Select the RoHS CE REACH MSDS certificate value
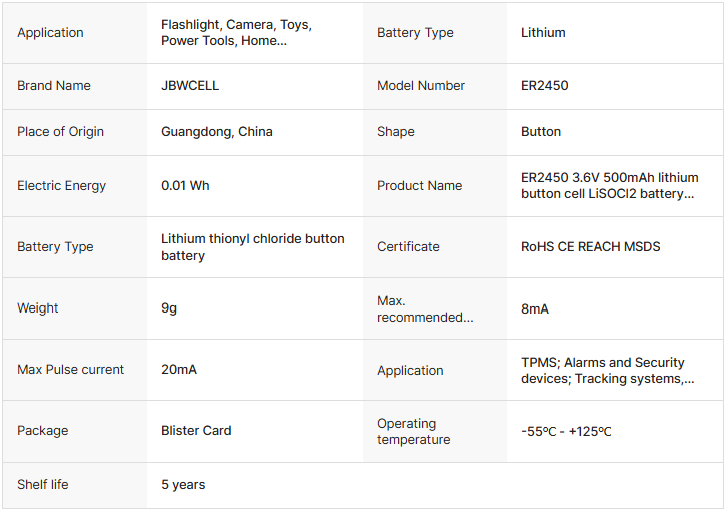The image size is (728, 514). (x=590, y=247)
